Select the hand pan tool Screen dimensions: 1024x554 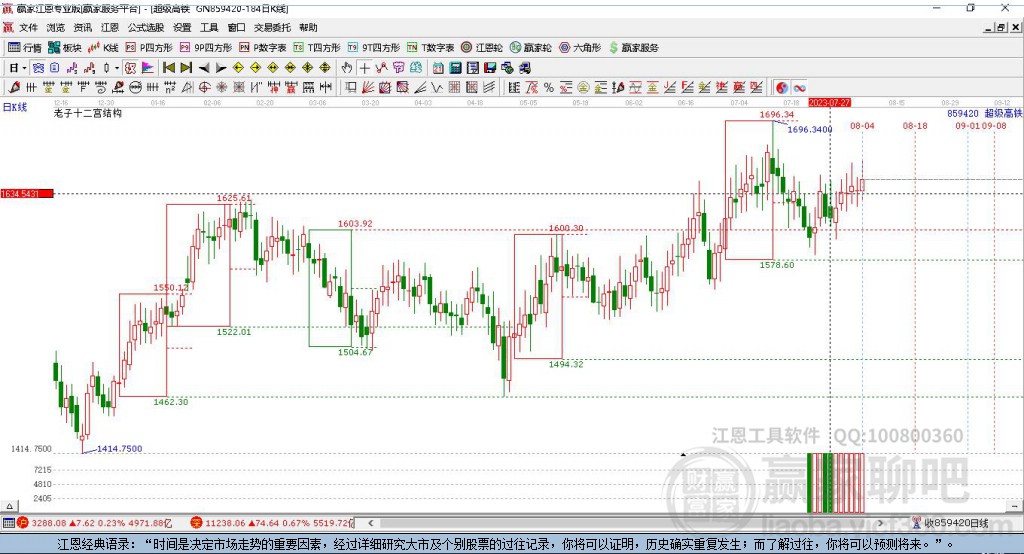(x=347, y=68)
